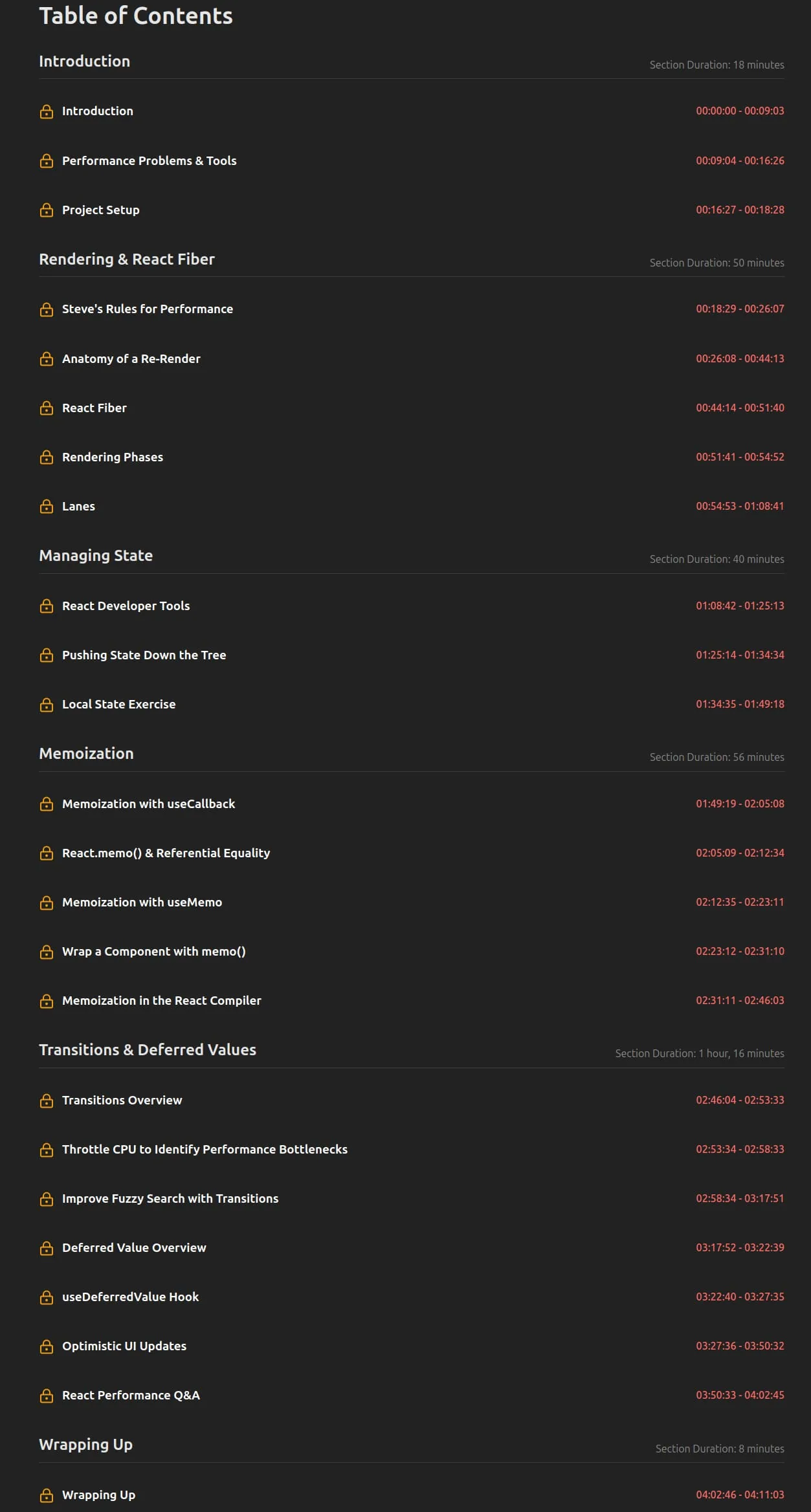Open React.memo() & Referential Equality lesson
Screen dimensions: 811x1512
(x=166, y=853)
